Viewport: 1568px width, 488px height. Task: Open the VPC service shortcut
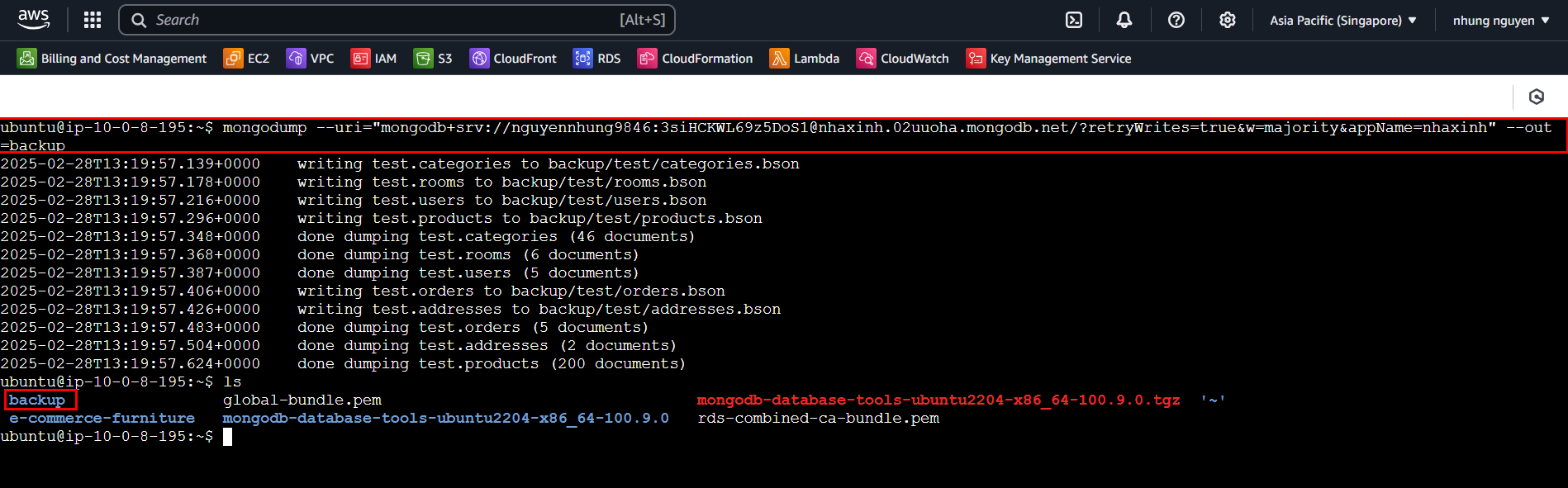(x=310, y=59)
